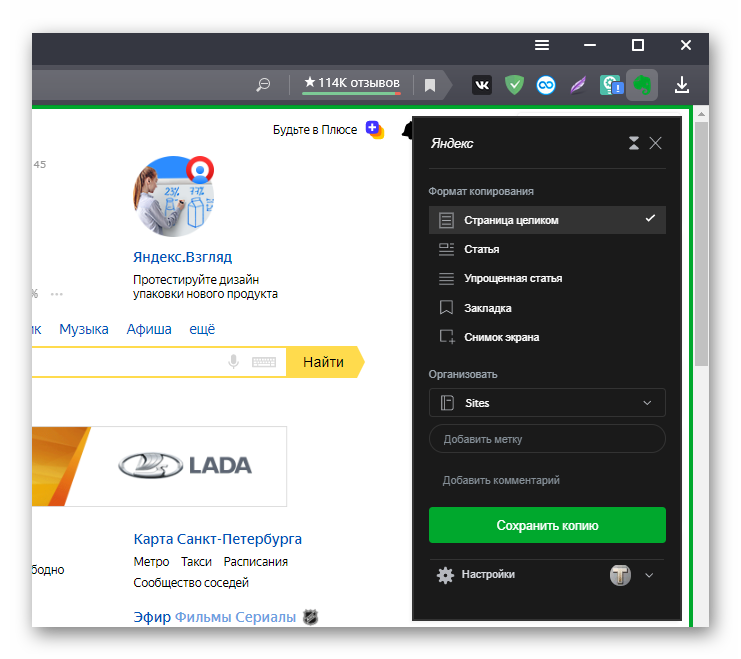This screenshot has height=659, width=741.
Task: Click the Расписания link
Action: pos(256,562)
